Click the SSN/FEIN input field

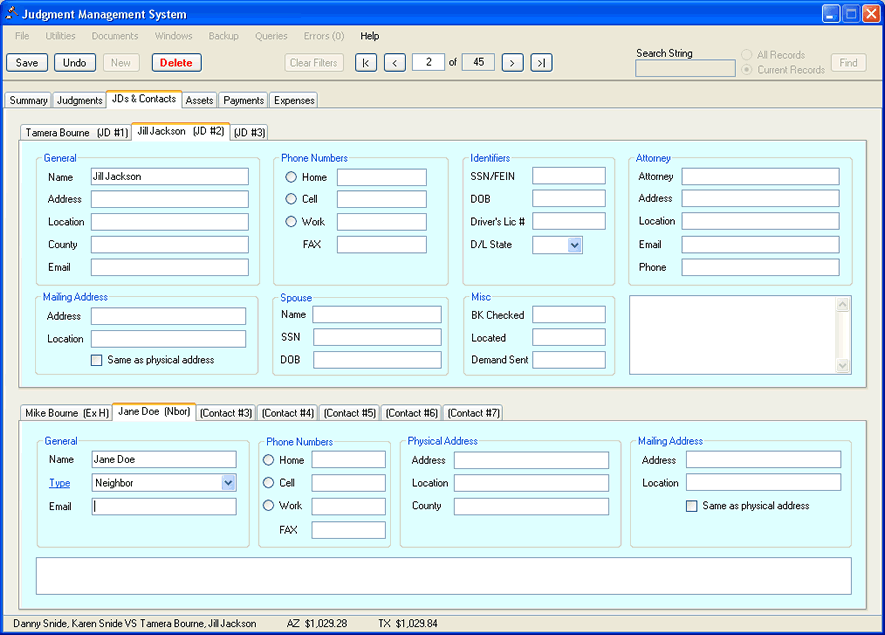(x=568, y=176)
